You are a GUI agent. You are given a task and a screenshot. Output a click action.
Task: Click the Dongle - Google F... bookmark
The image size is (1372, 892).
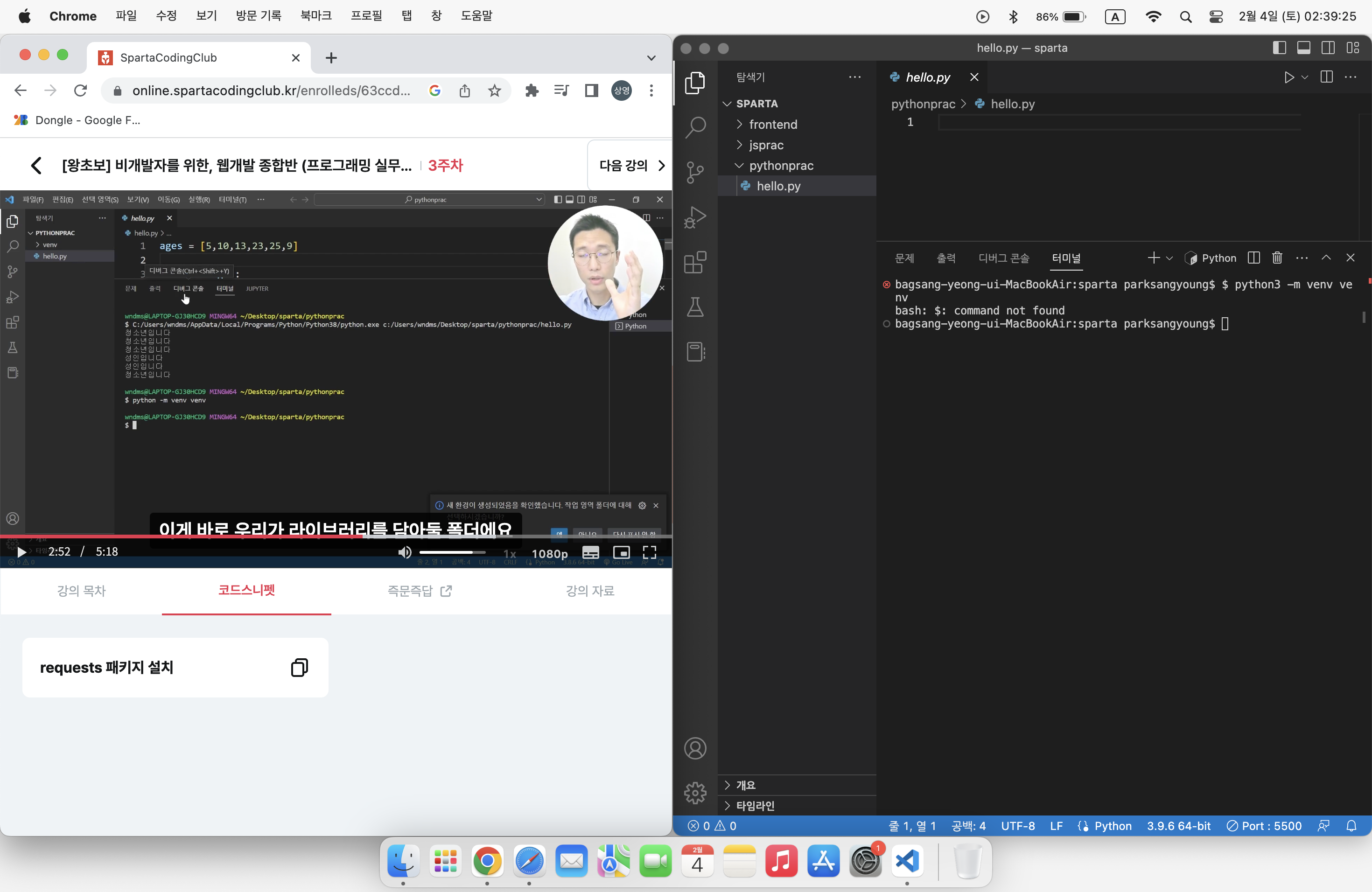pyautogui.click(x=77, y=120)
